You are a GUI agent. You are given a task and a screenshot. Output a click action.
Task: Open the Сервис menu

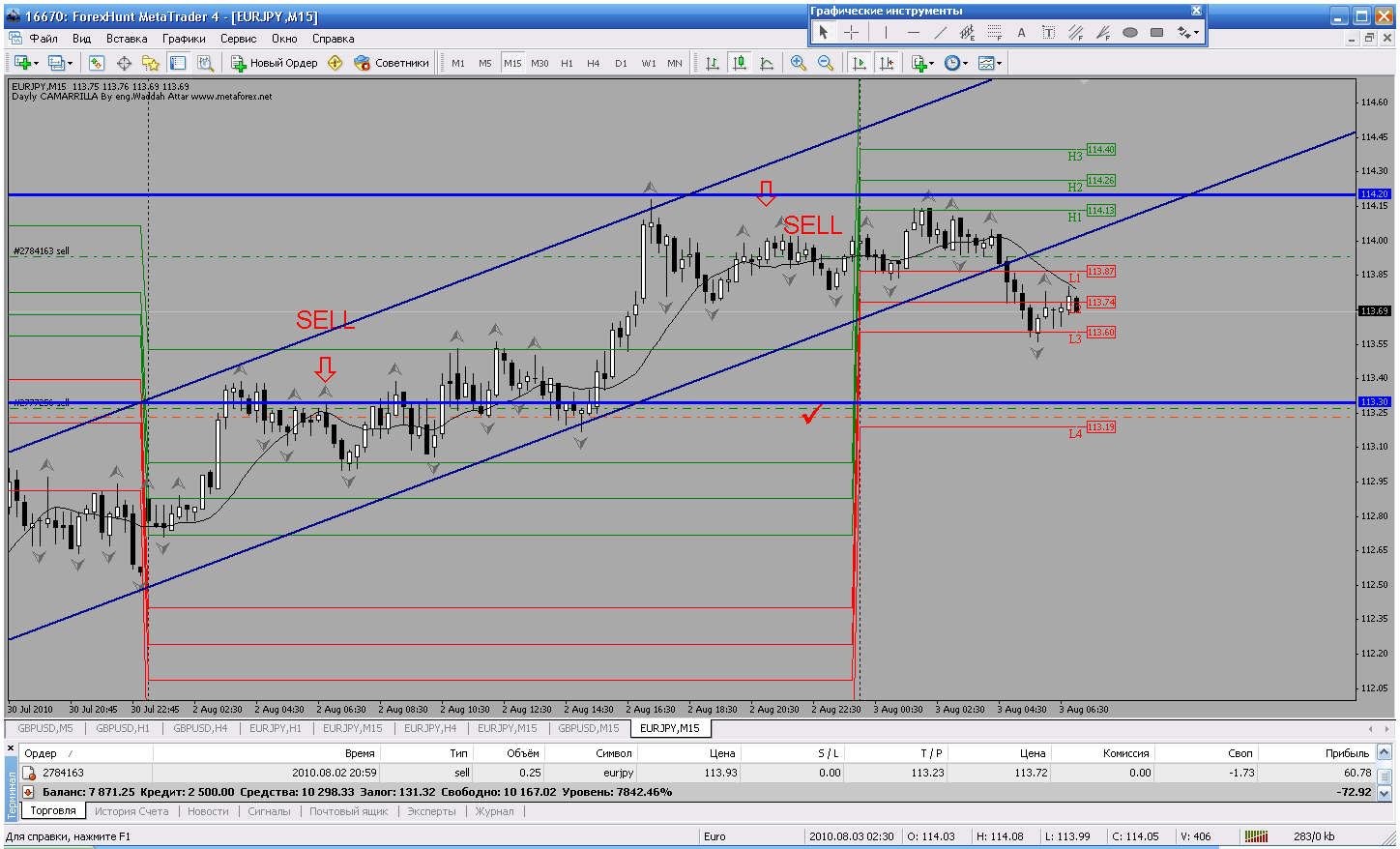coord(238,39)
